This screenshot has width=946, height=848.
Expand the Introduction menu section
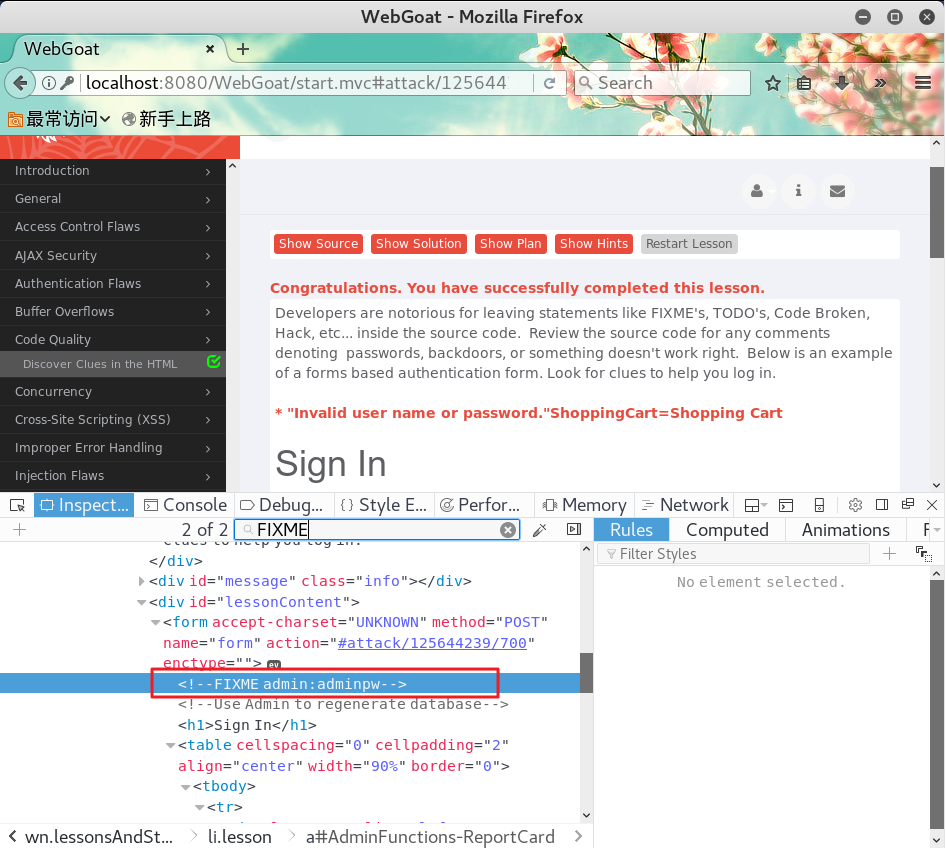(113, 171)
